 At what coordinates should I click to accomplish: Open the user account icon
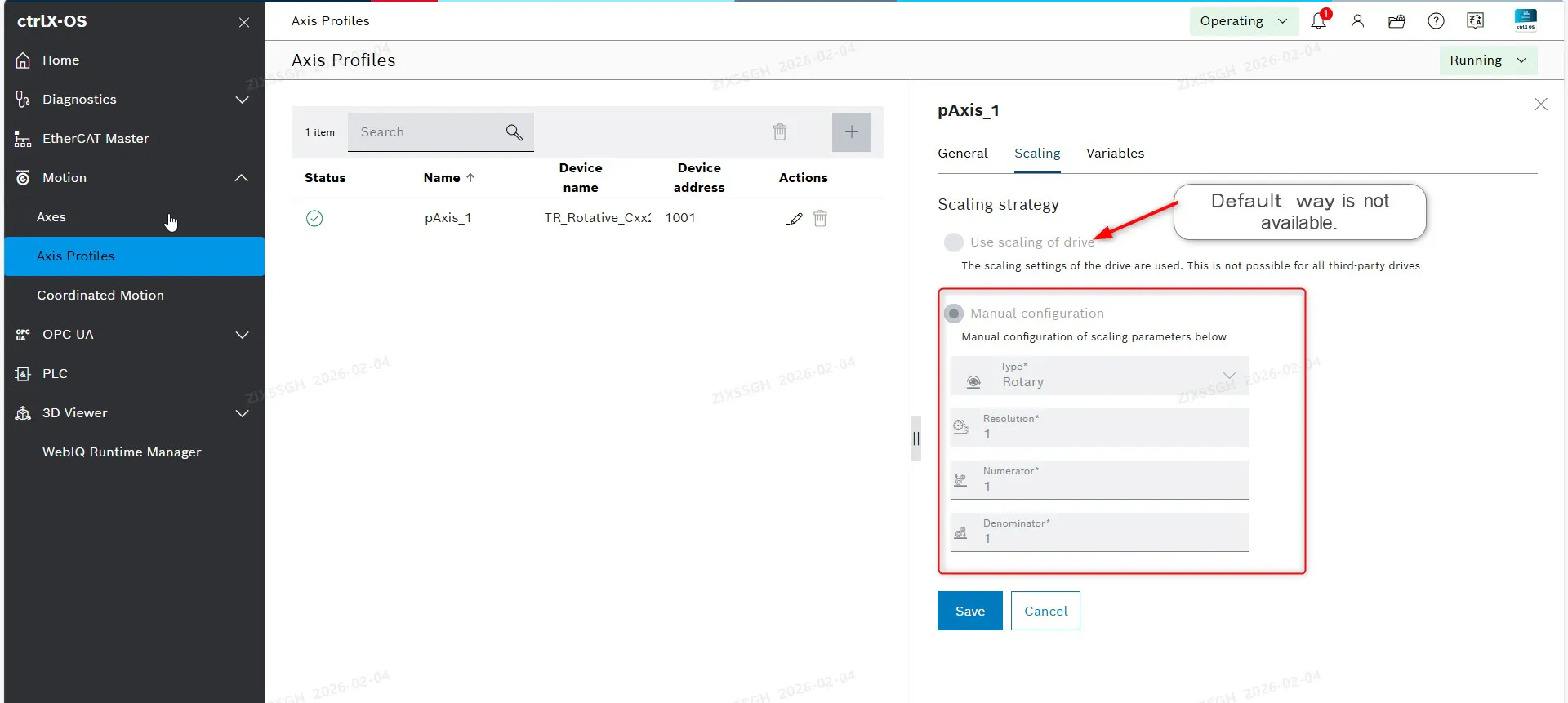pos(1357,21)
